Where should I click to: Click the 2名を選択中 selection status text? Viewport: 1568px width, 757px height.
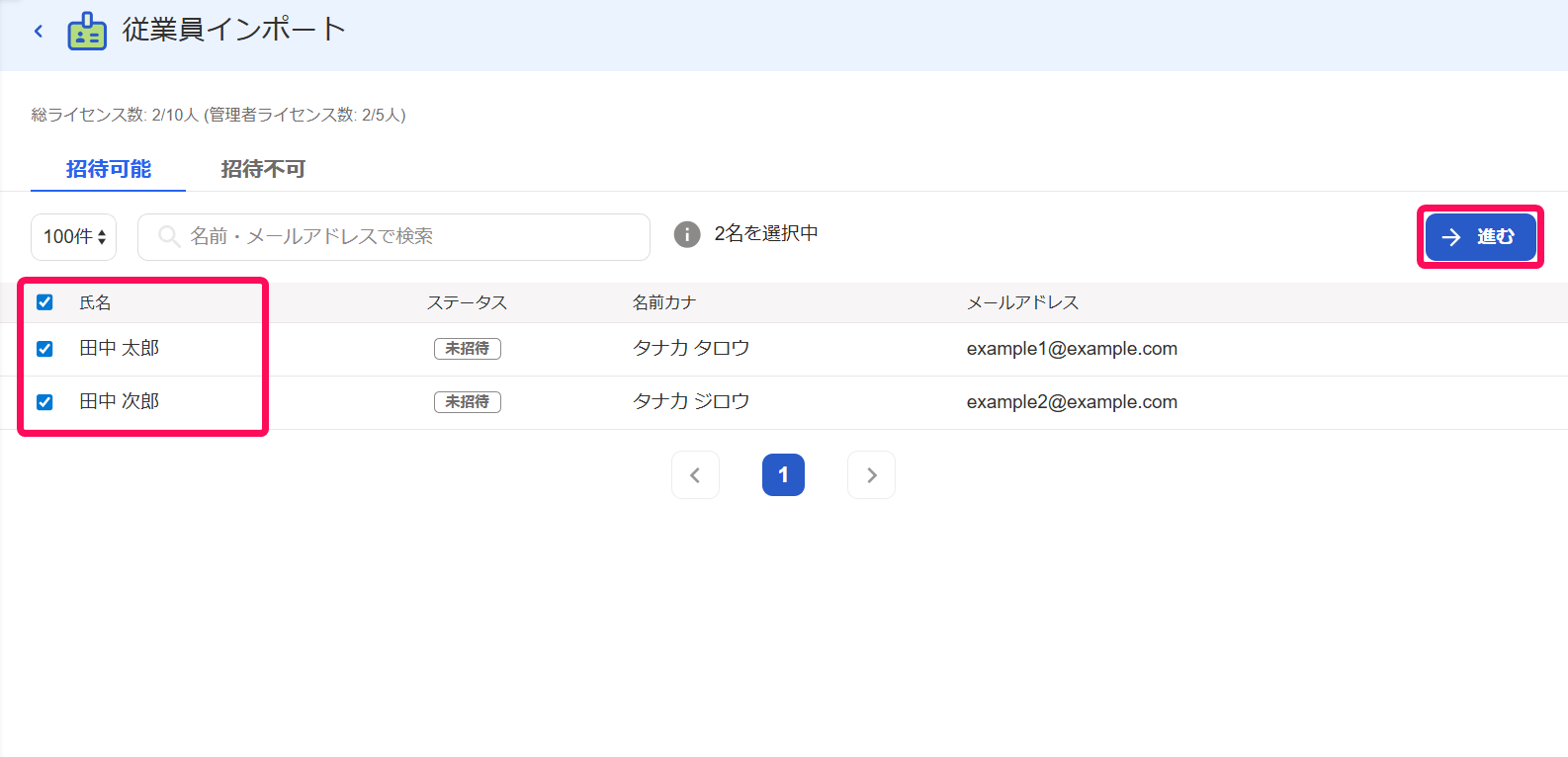click(x=766, y=233)
